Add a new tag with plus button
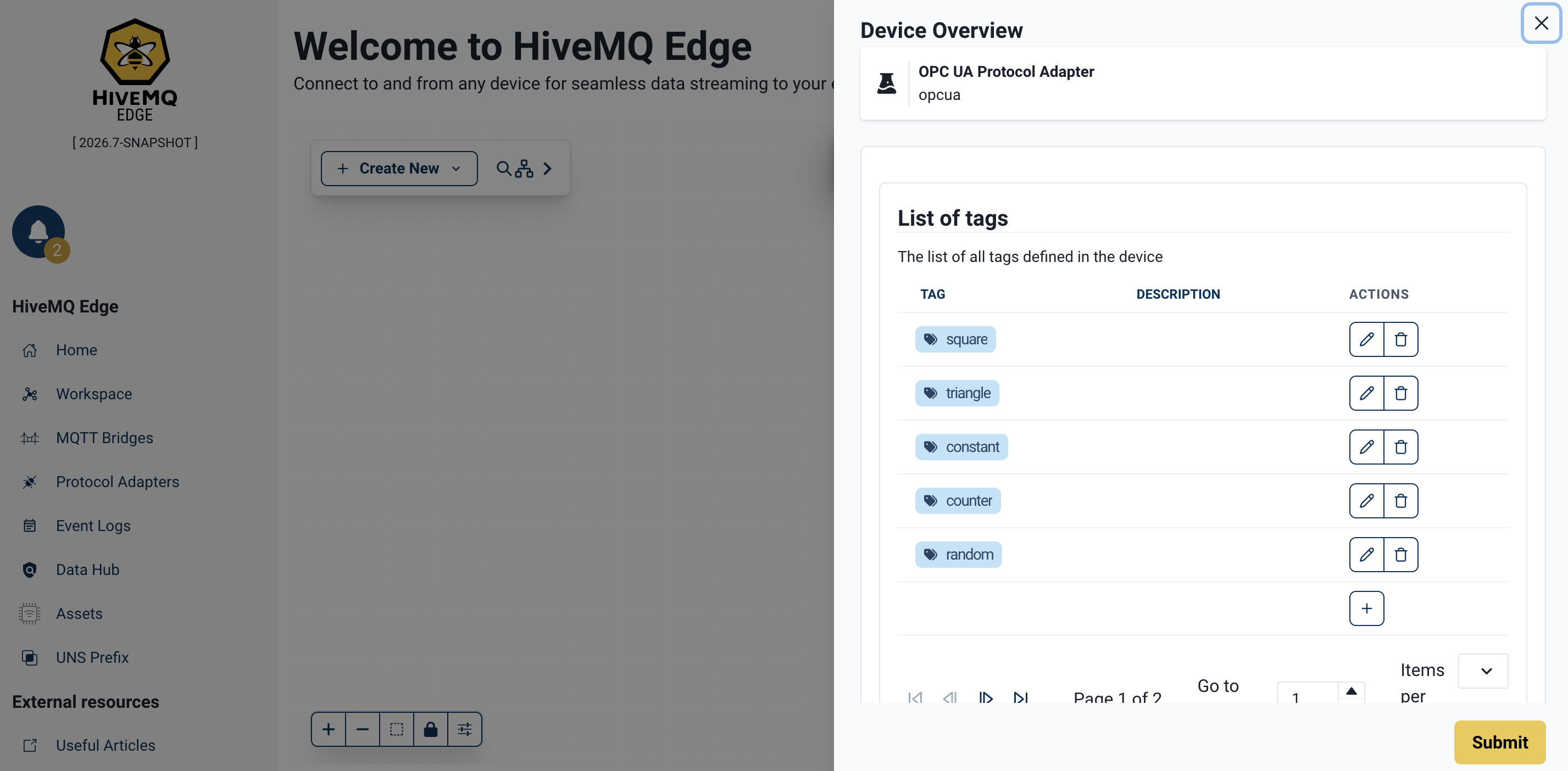 [x=1366, y=608]
